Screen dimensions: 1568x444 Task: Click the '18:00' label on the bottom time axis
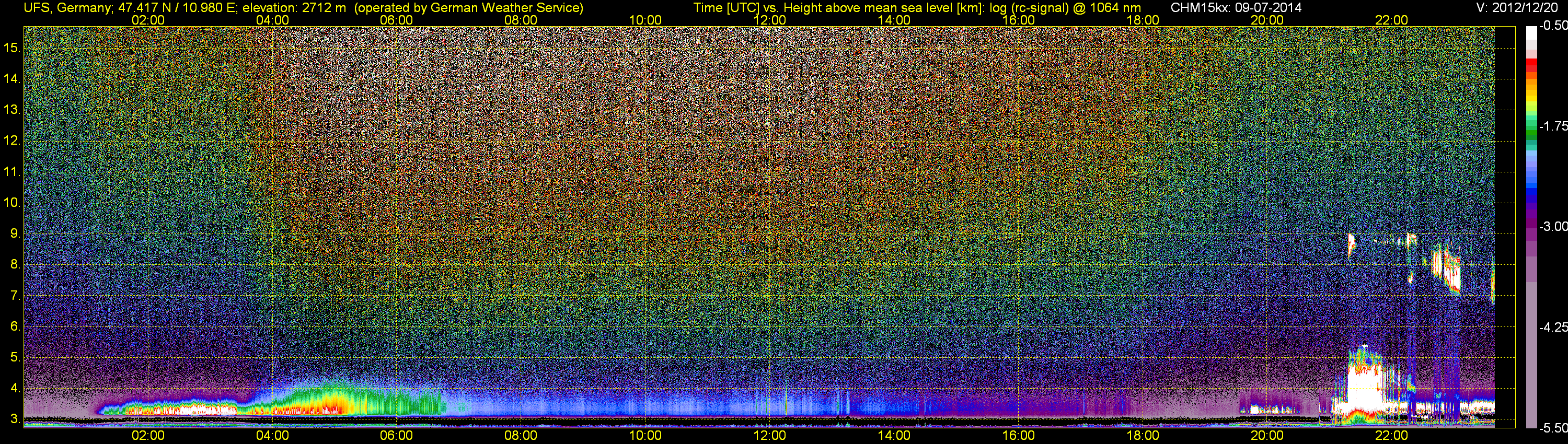pos(1143,436)
